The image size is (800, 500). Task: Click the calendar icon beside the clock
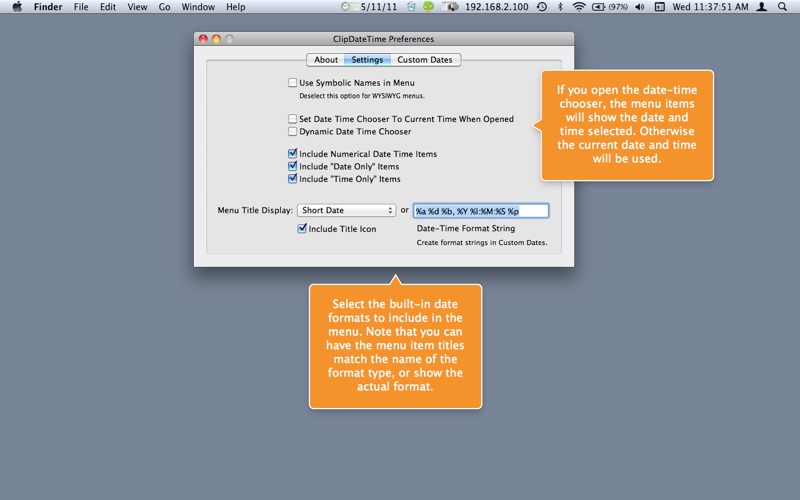click(x=659, y=7)
